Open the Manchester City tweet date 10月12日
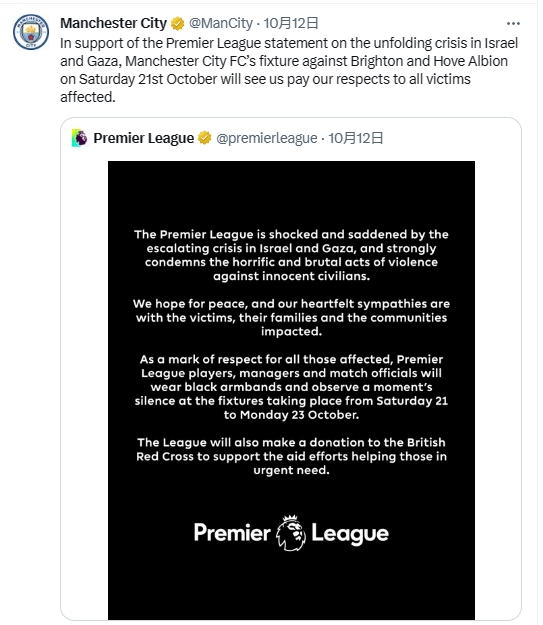 point(291,23)
